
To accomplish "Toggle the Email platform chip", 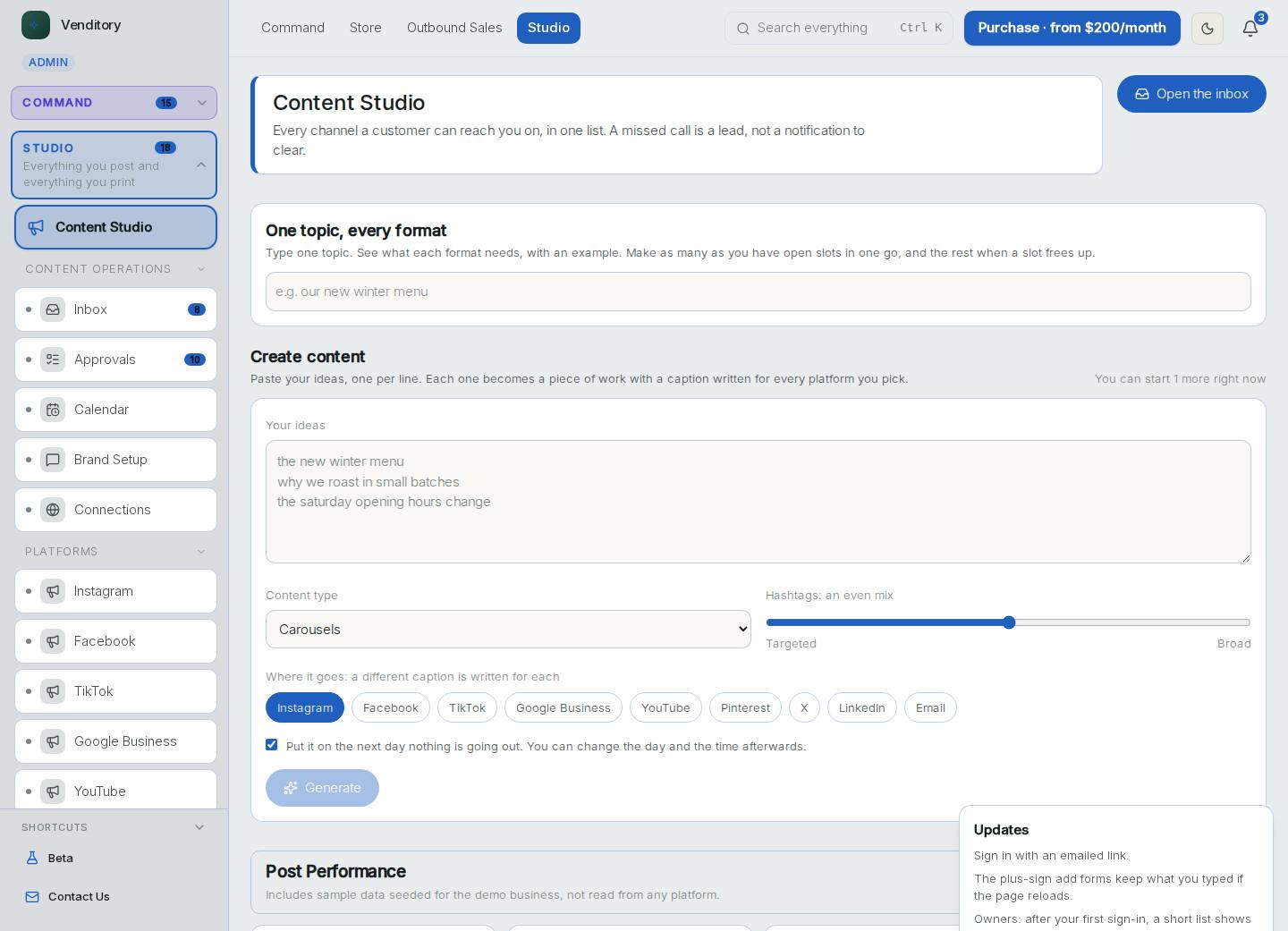I will (x=930, y=707).
